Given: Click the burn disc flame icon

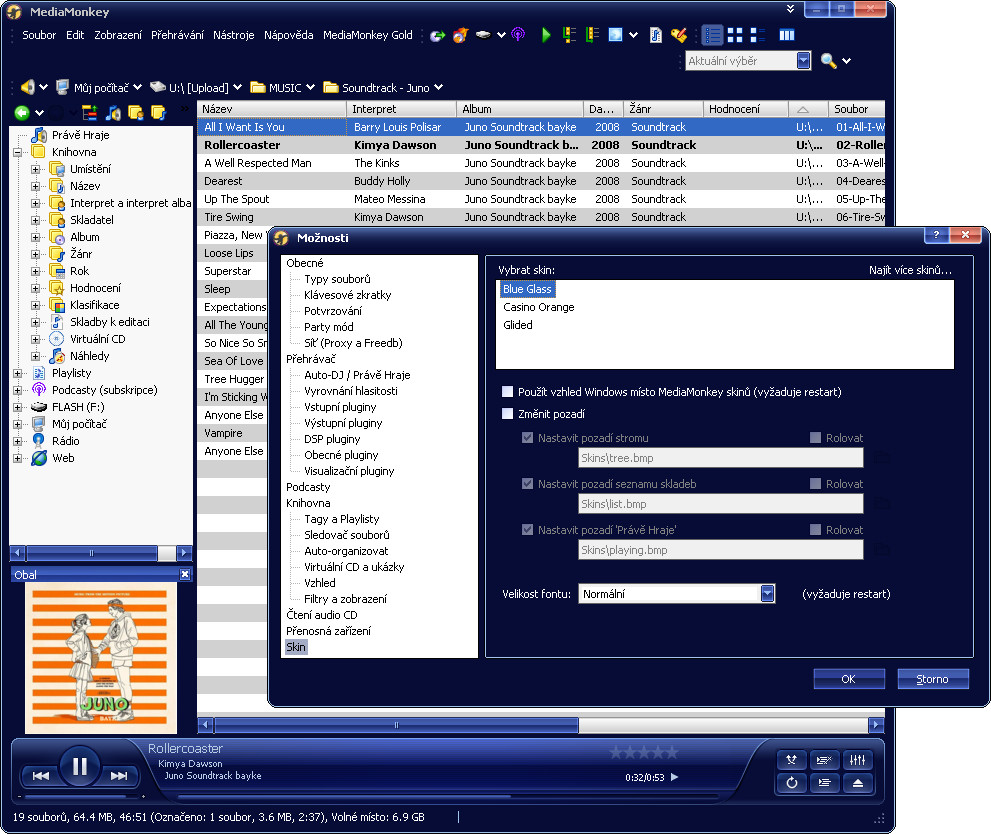Looking at the screenshot, I should click(461, 35).
